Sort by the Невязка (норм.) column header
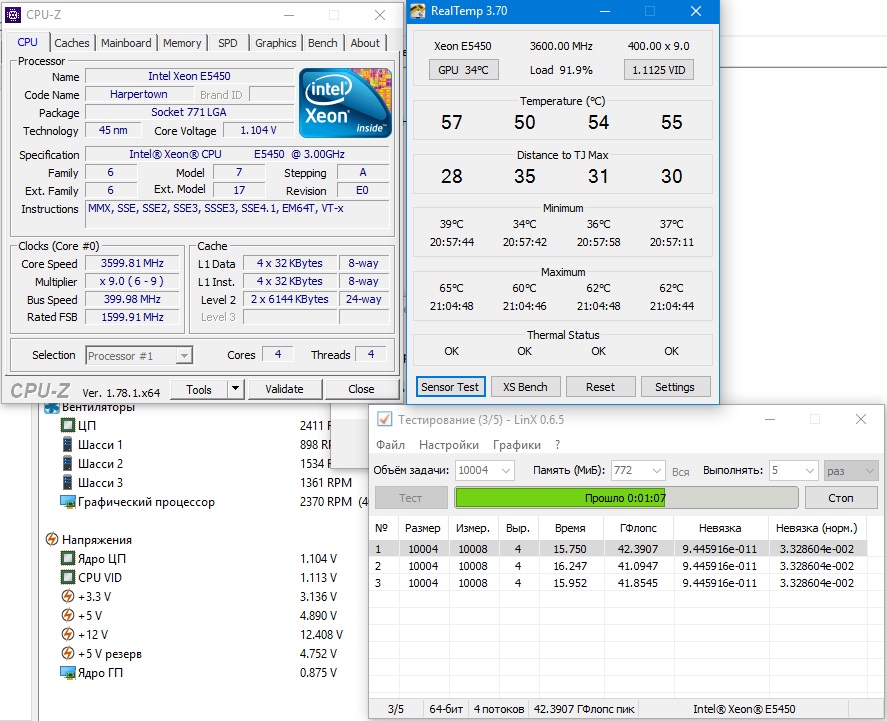 click(x=817, y=528)
